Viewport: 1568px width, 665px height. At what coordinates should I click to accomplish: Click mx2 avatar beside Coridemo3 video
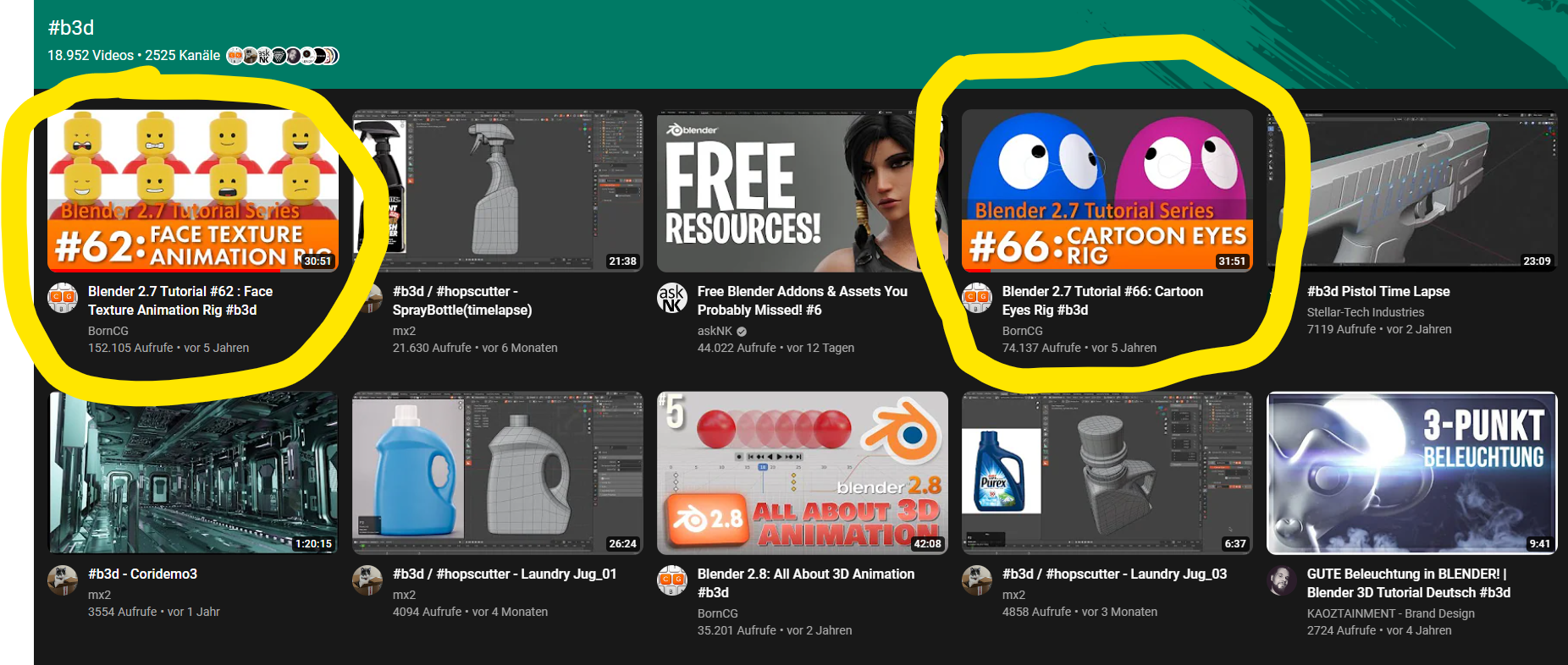(63, 580)
